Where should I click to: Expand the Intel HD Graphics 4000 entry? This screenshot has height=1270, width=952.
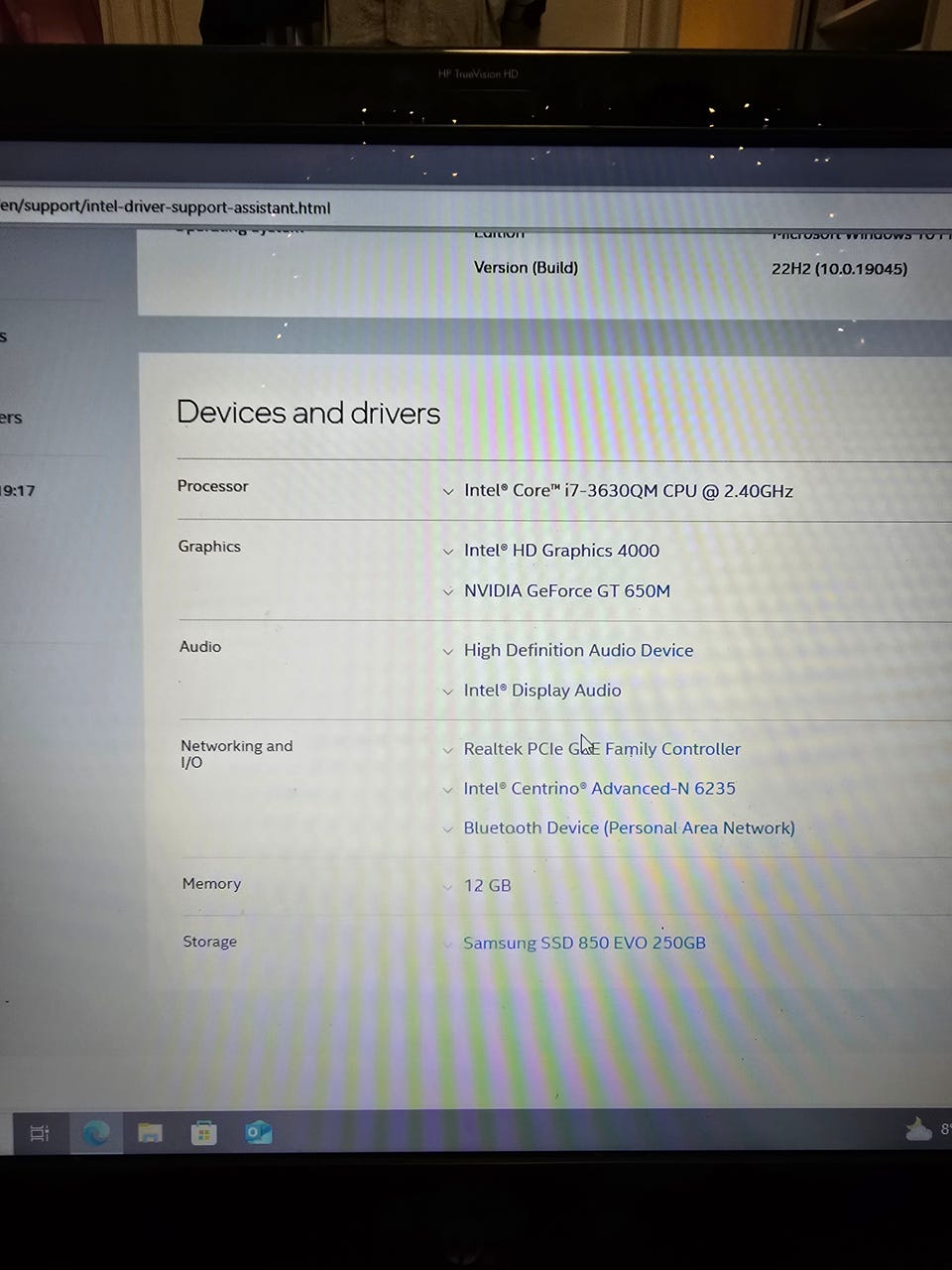point(448,552)
